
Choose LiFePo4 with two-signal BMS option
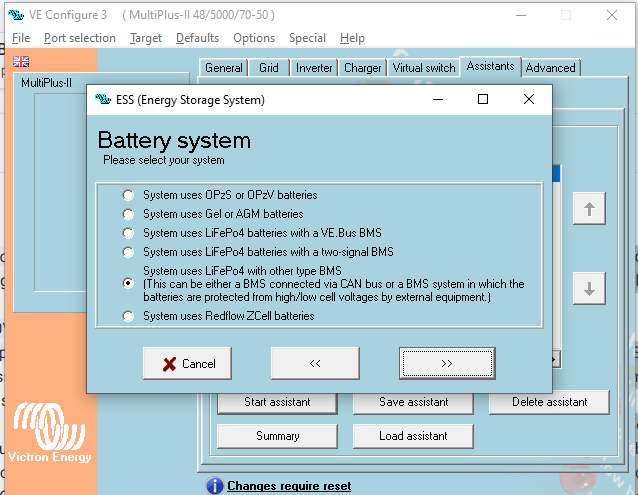pyautogui.click(x=127, y=252)
